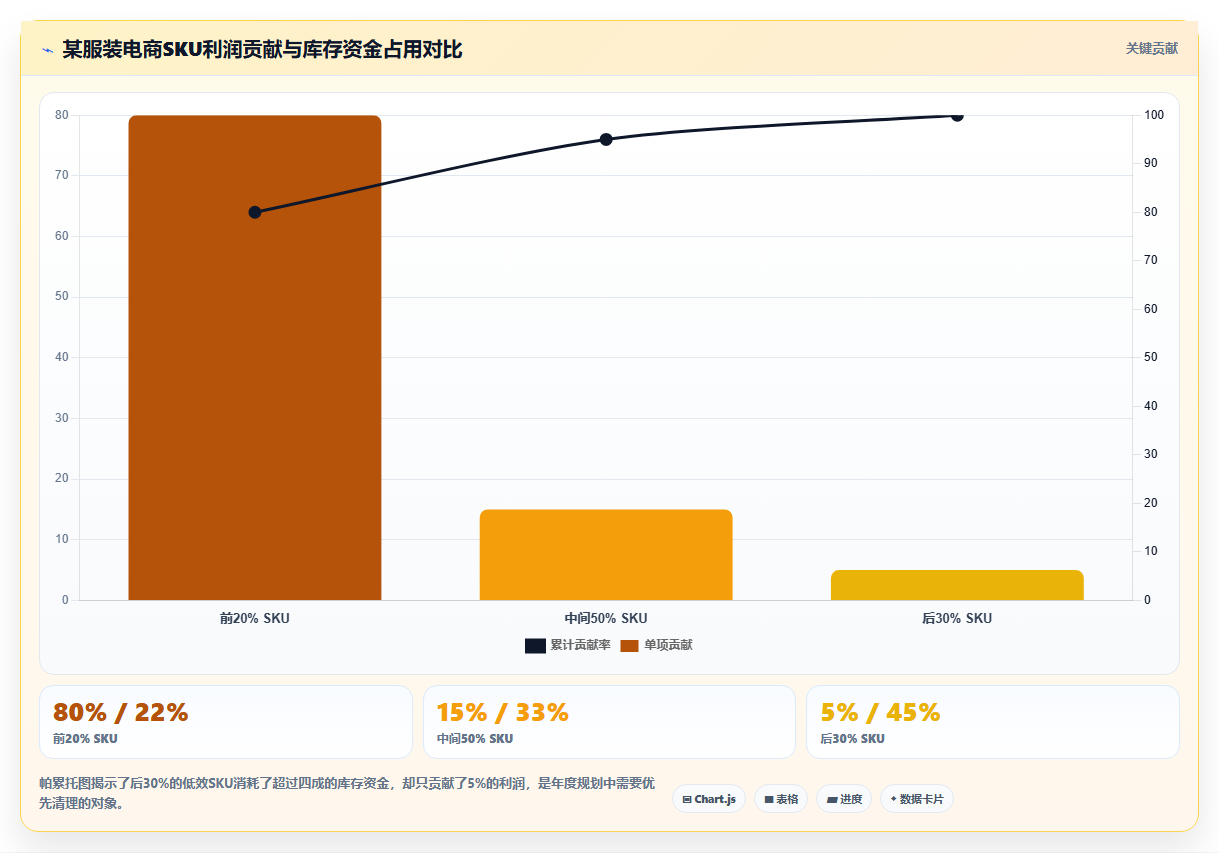1219x853 pixels.
Task: Toggle the 累计贡献率 legend entry
Action: [x=568, y=645]
